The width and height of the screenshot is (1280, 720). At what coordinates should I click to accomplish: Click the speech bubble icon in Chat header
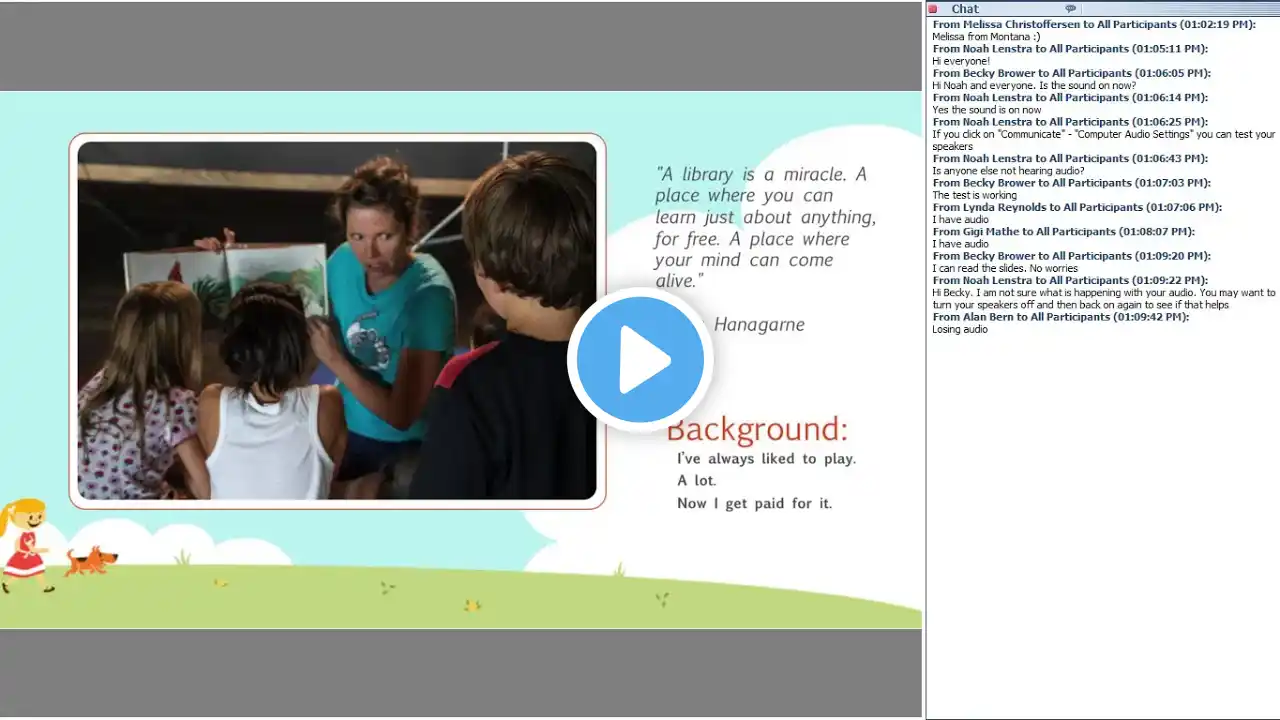(x=1071, y=9)
